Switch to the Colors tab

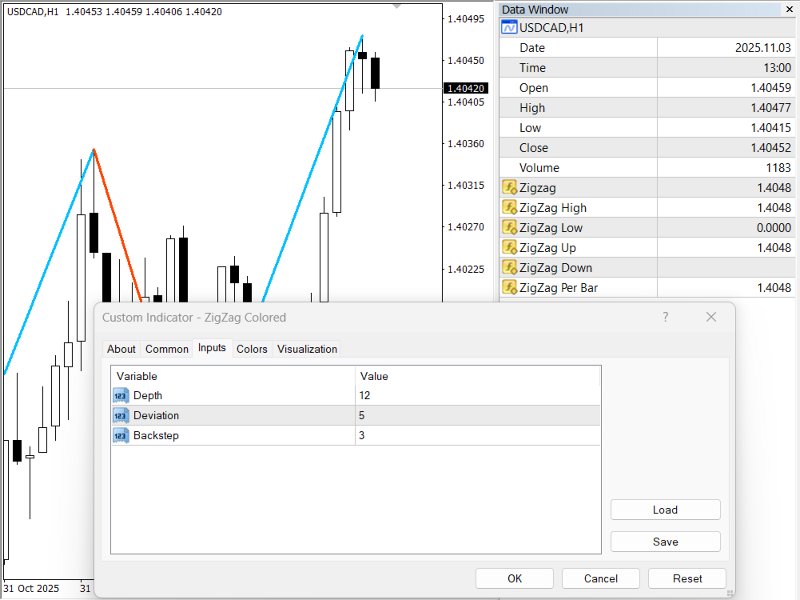(x=251, y=349)
